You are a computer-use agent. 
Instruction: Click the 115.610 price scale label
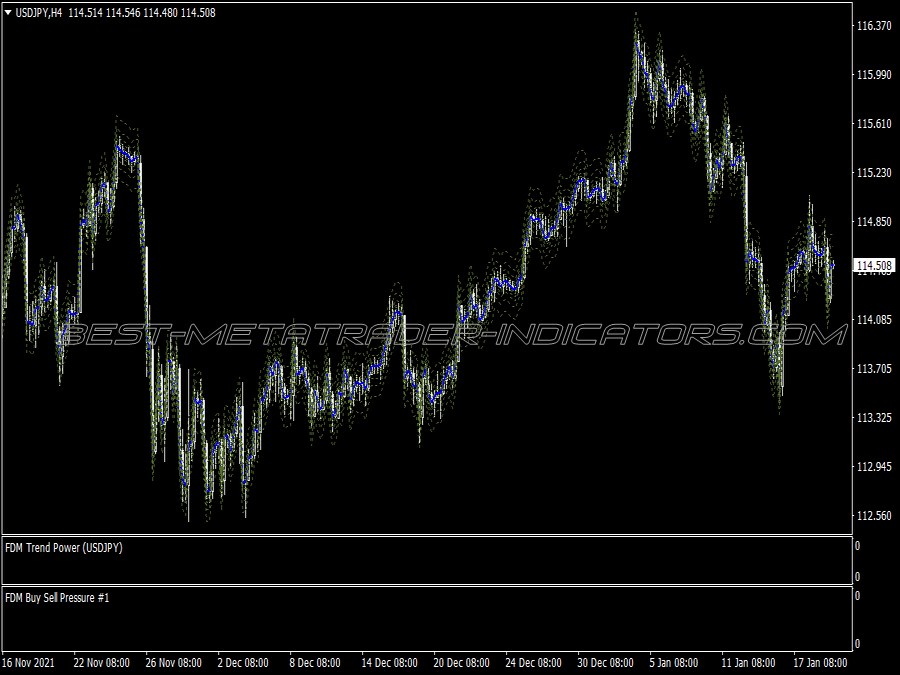tap(874, 123)
